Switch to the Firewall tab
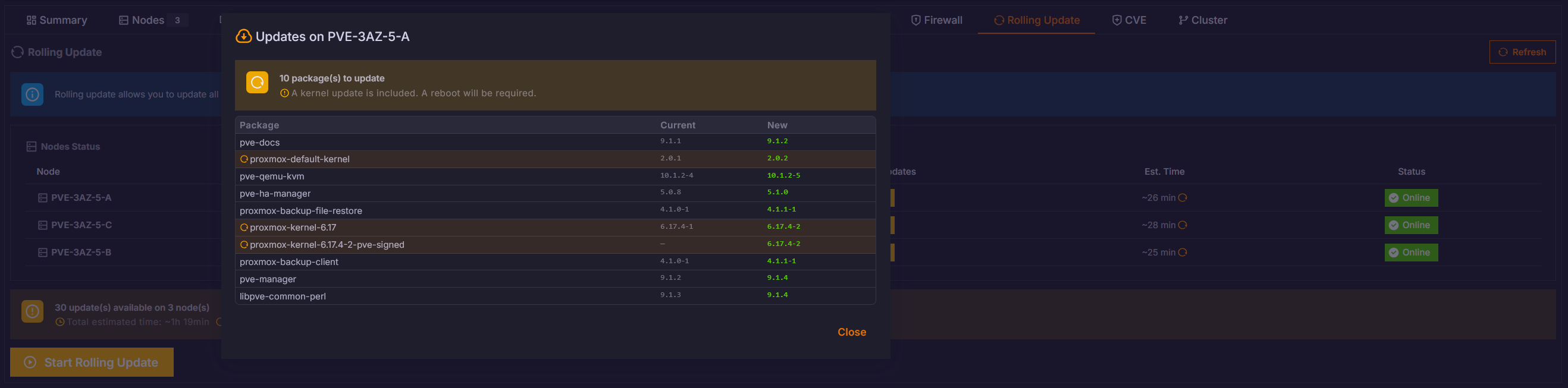 (x=936, y=20)
